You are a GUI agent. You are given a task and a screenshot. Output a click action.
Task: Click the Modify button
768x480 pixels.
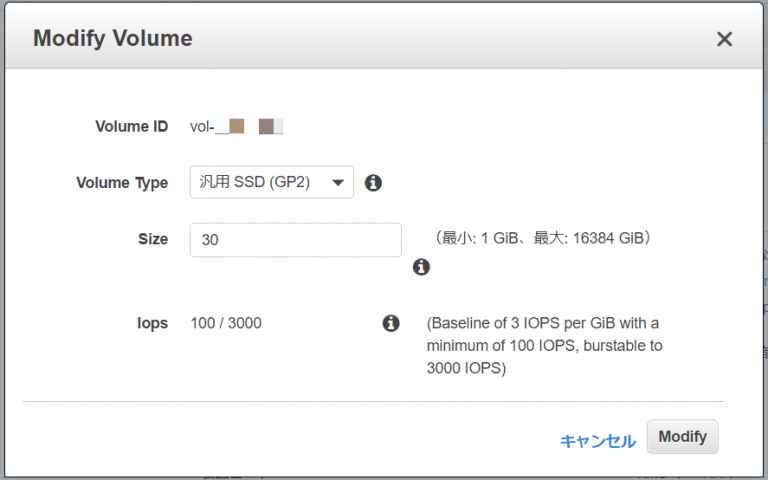(x=683, y=436)
